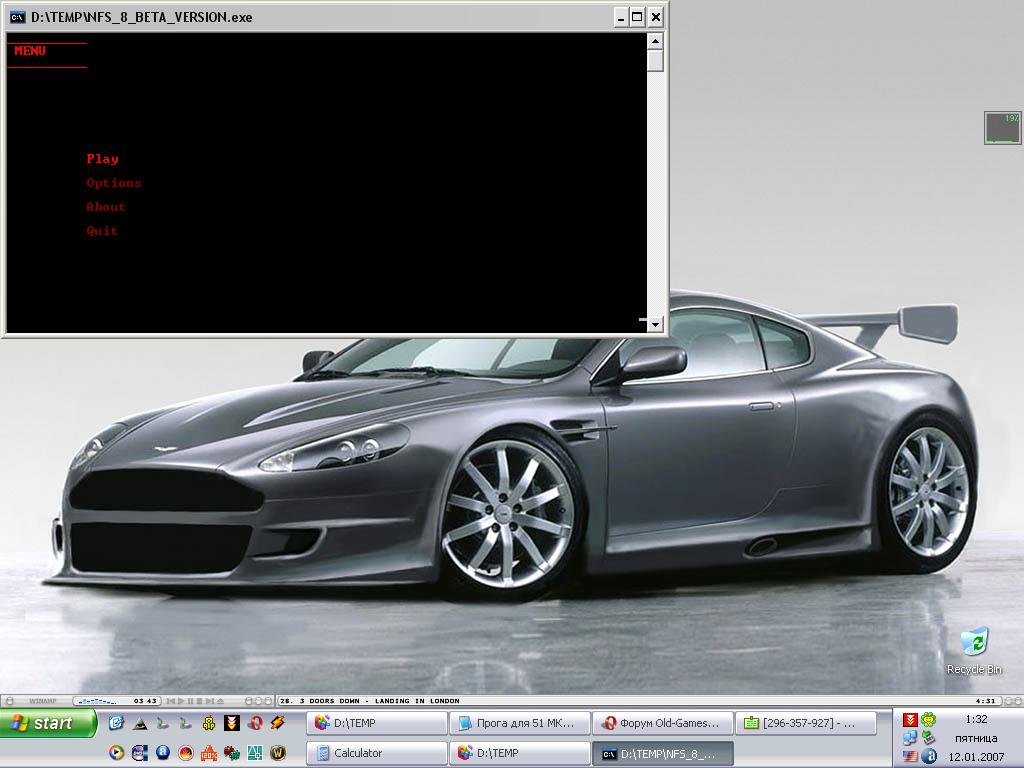Launch World of Warcraft quick launch icon
Viewport: 1024px width, 768px height.
(x=278, y=753)
